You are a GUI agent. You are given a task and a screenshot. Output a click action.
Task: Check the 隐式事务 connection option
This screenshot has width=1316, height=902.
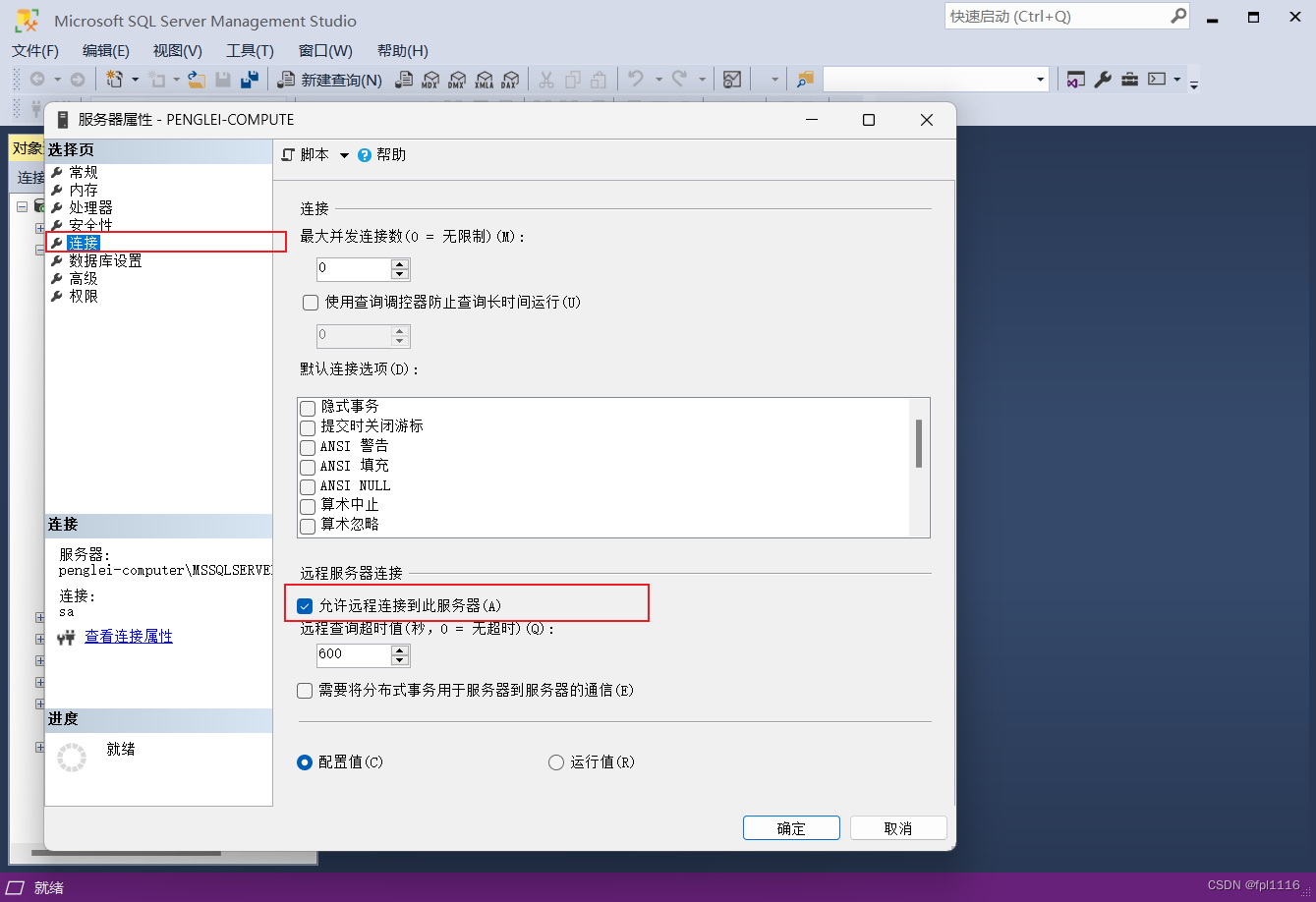[307, 407]
